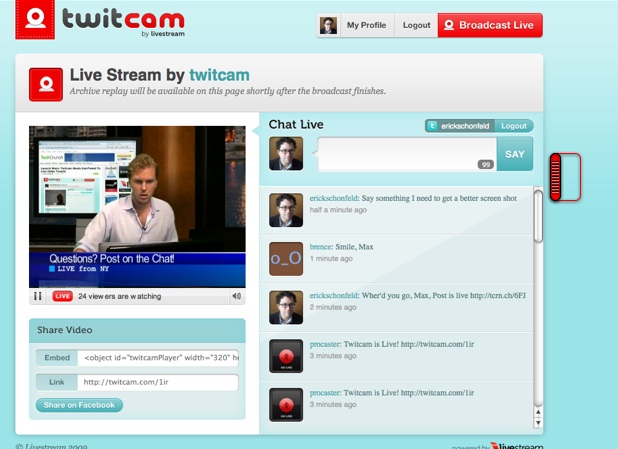Viewport: 618px width, 449px height.
Task: Click the Twitter bird icon next to erickschonfeld
Action: [x=432, y=126]
